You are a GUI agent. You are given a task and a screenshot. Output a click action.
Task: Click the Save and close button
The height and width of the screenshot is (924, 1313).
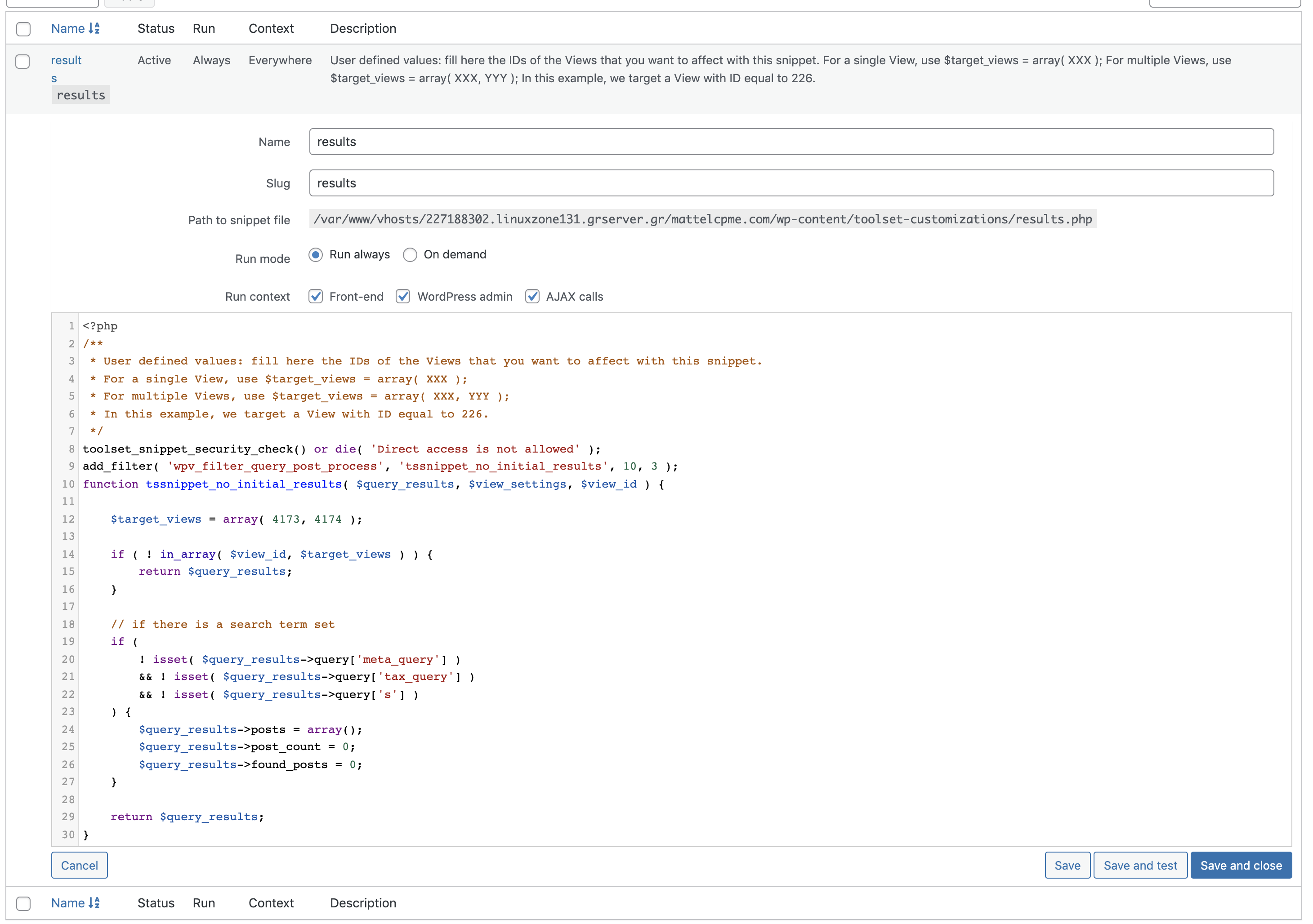coord(1241,866)
